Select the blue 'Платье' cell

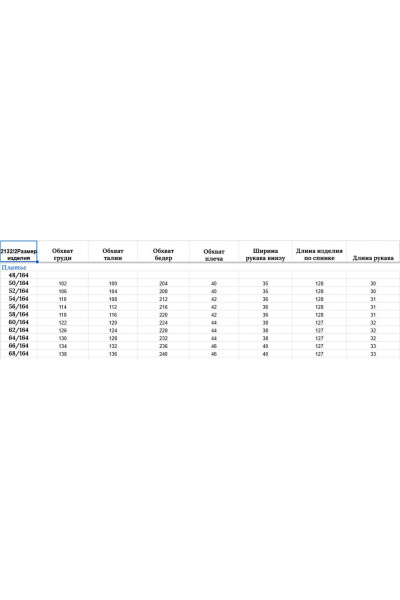[14, 267]
